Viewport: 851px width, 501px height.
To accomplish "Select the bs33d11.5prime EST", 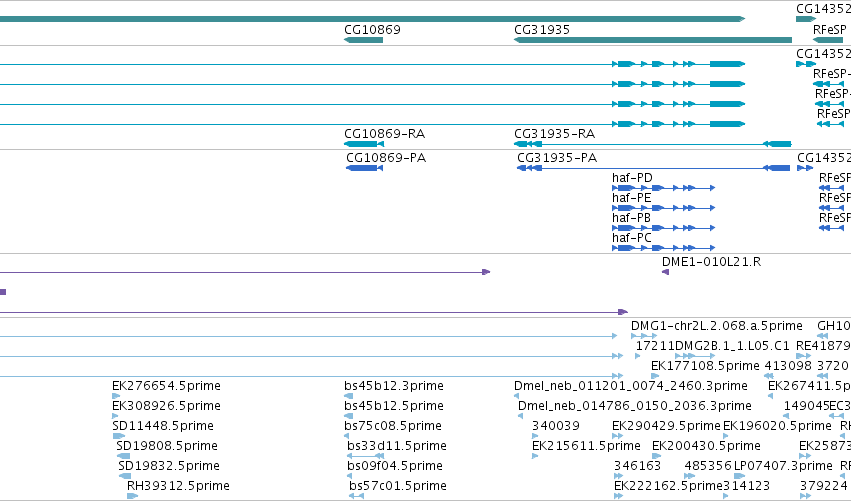I will [x=365, y=456].
